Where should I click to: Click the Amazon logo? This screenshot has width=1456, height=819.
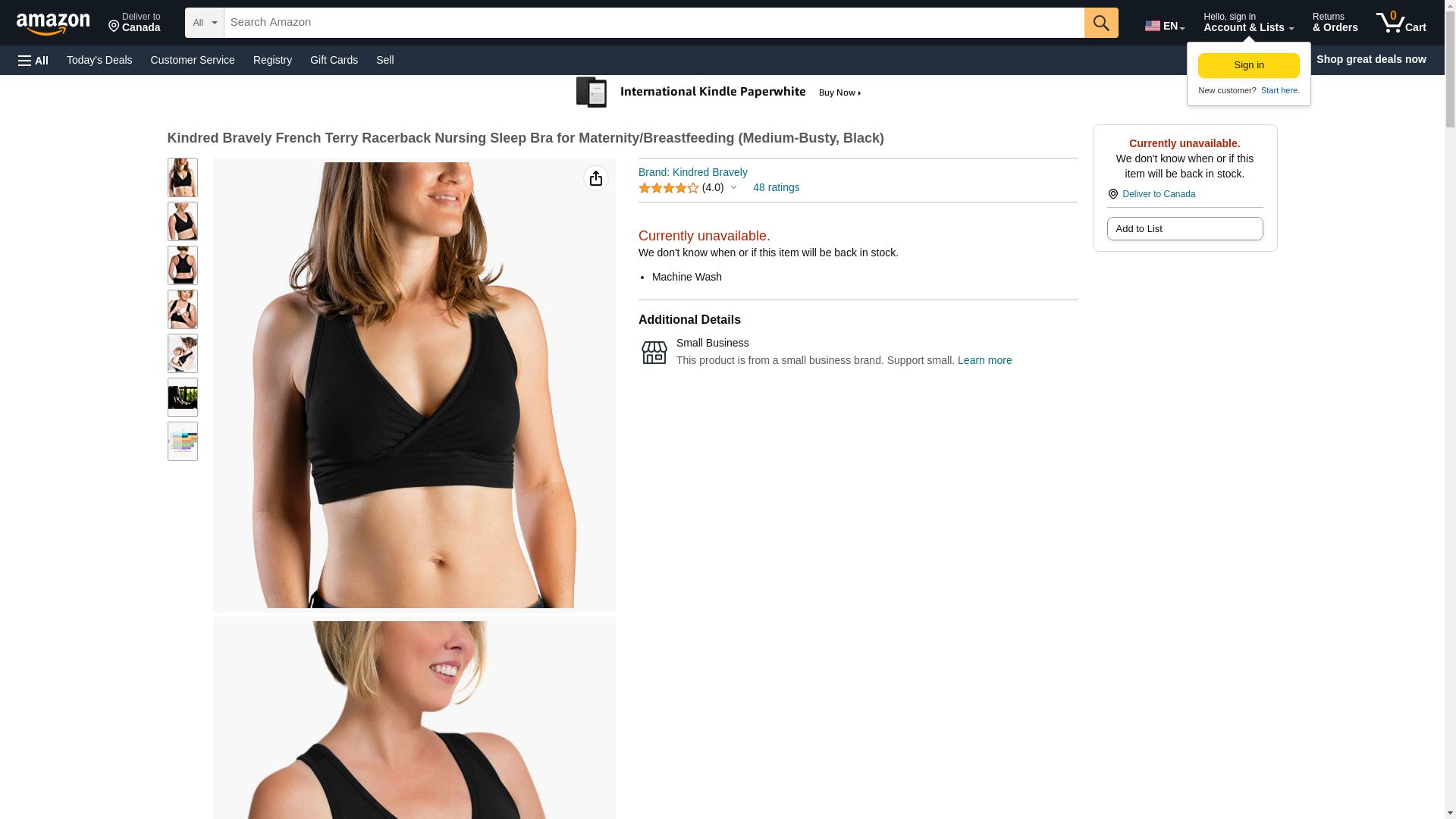click(x=53, y=24)
